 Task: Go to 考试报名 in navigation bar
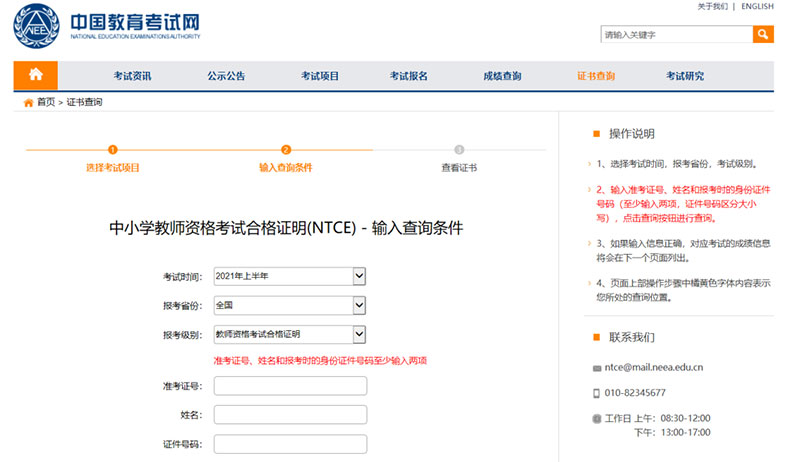tap(408, 76)
